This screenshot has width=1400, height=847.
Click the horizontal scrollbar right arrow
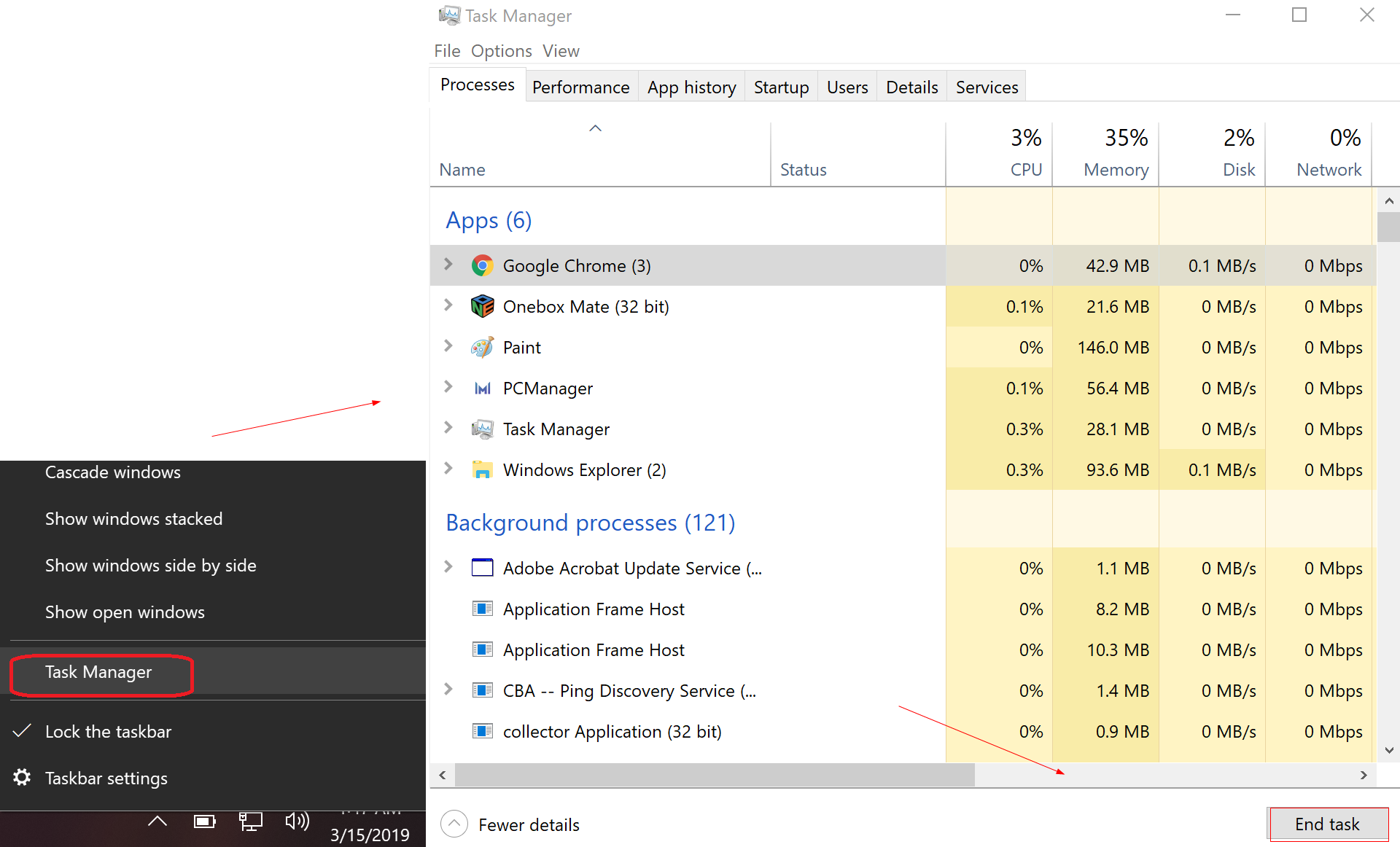click(1364, 776)
